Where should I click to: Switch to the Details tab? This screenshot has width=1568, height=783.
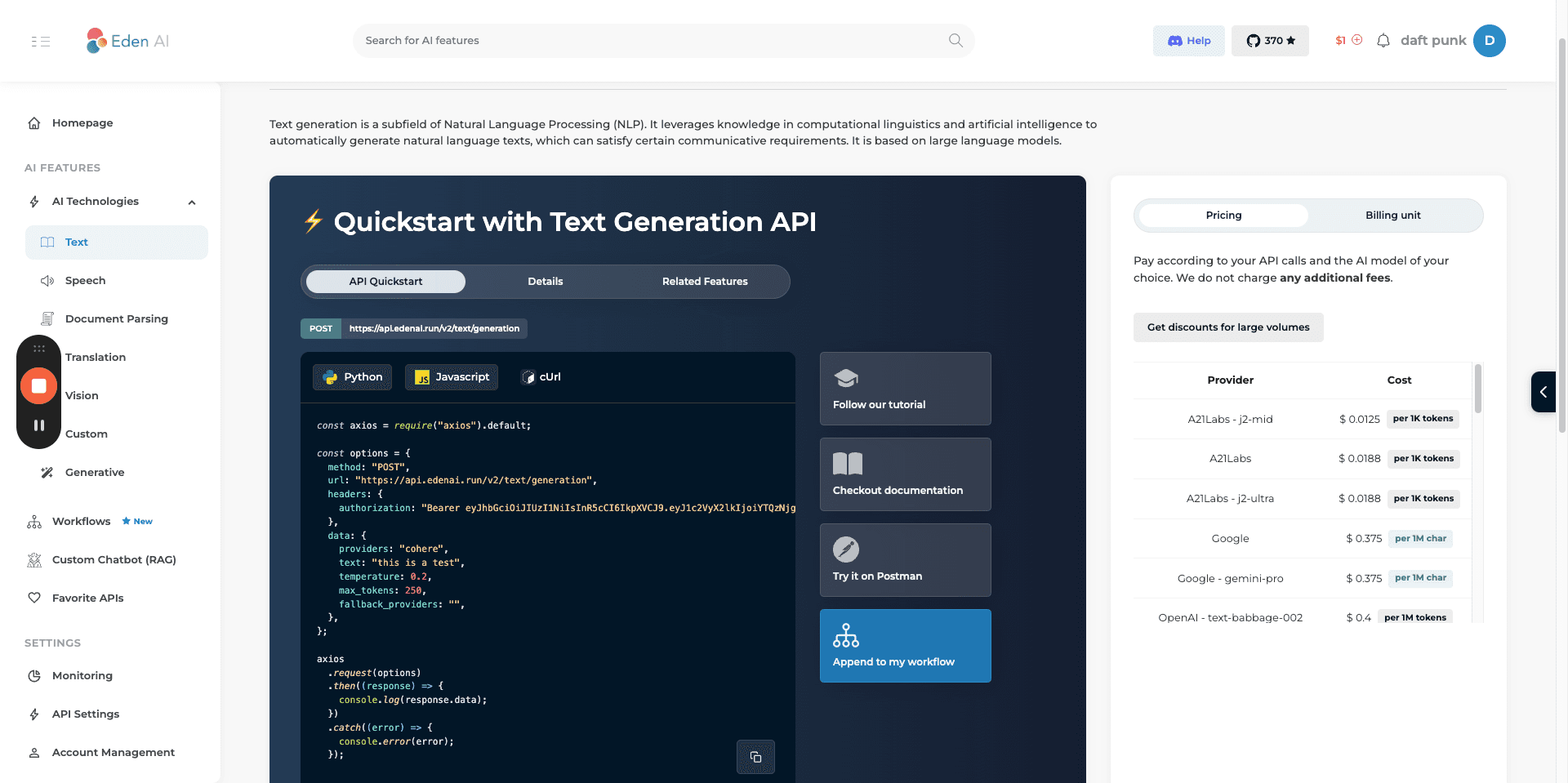pyautogui.click(x=546, y=282)
